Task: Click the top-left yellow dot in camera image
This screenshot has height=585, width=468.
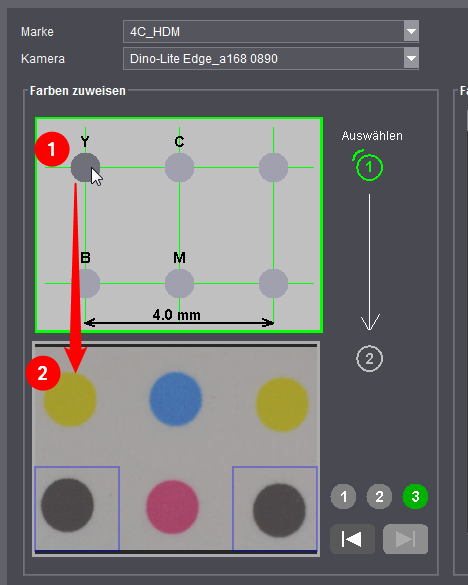Action: click(x=70, y=400)
